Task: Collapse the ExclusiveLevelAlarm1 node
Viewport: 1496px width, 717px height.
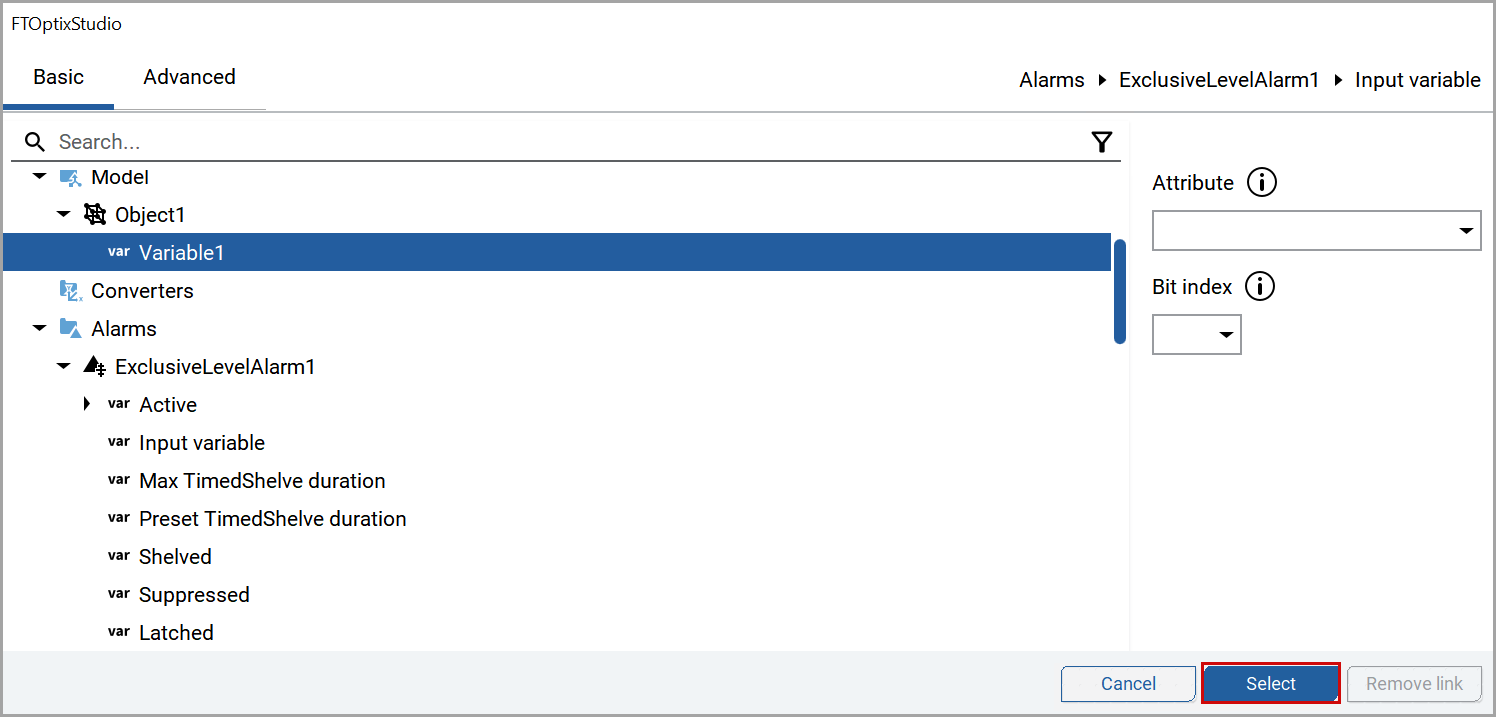Action: (x=63, y=366)
